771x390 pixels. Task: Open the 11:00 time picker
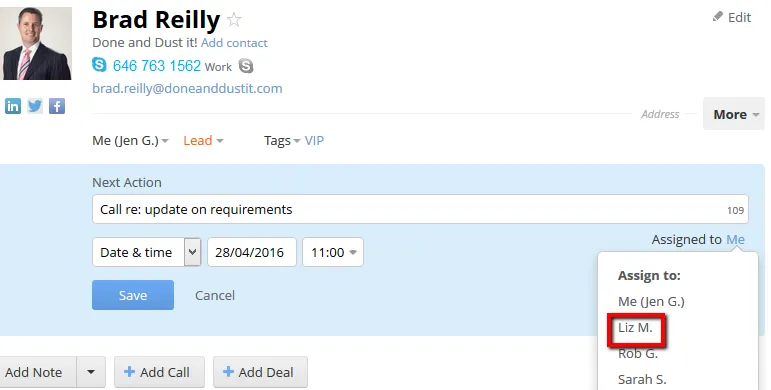coord(333,252)
